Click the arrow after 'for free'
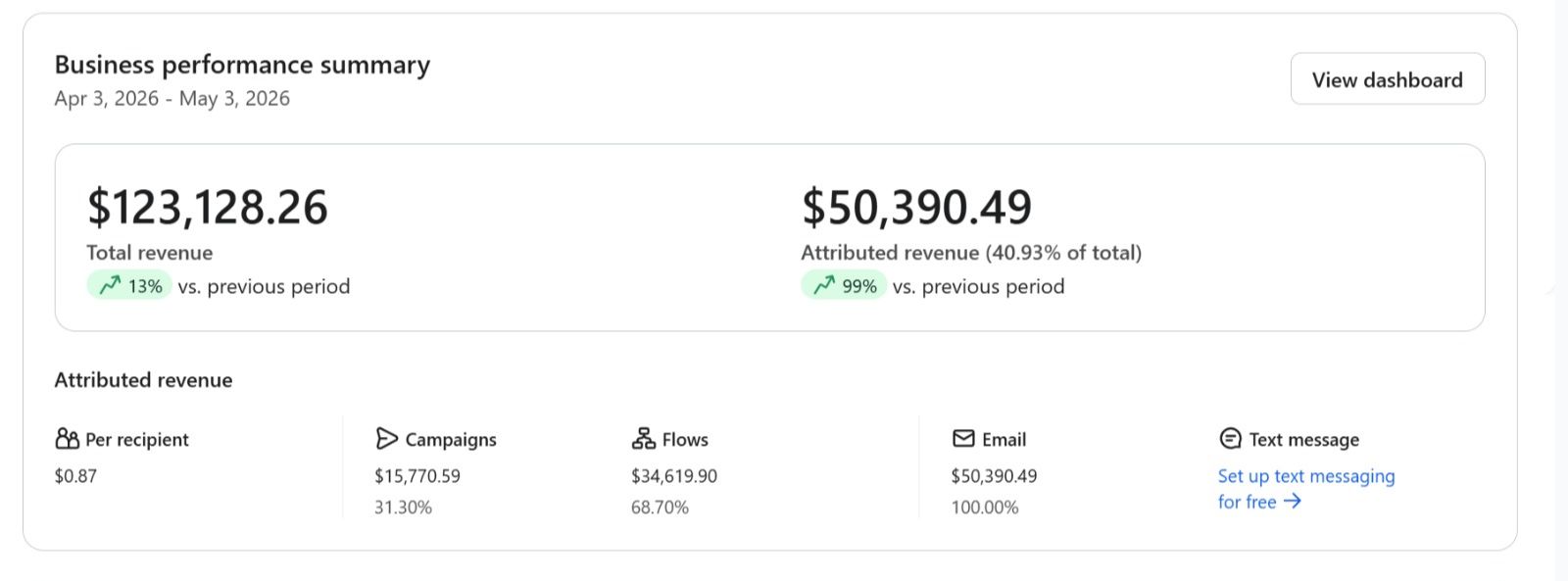The image size is (1568, 581). point(1293,502)
